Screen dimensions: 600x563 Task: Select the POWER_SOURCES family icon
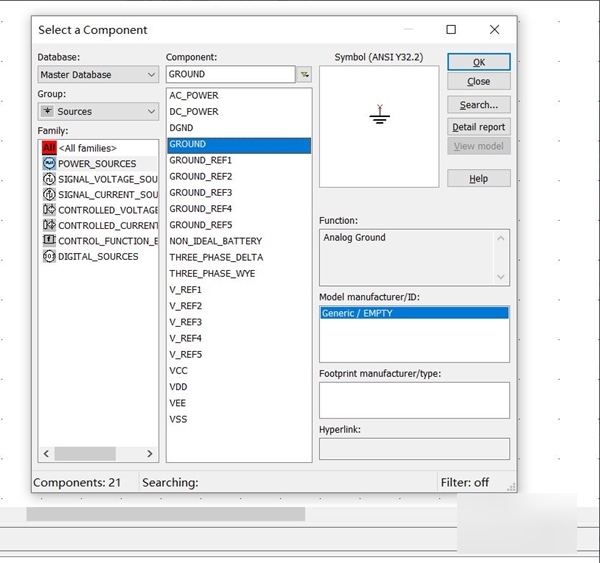tap(49, 164)
